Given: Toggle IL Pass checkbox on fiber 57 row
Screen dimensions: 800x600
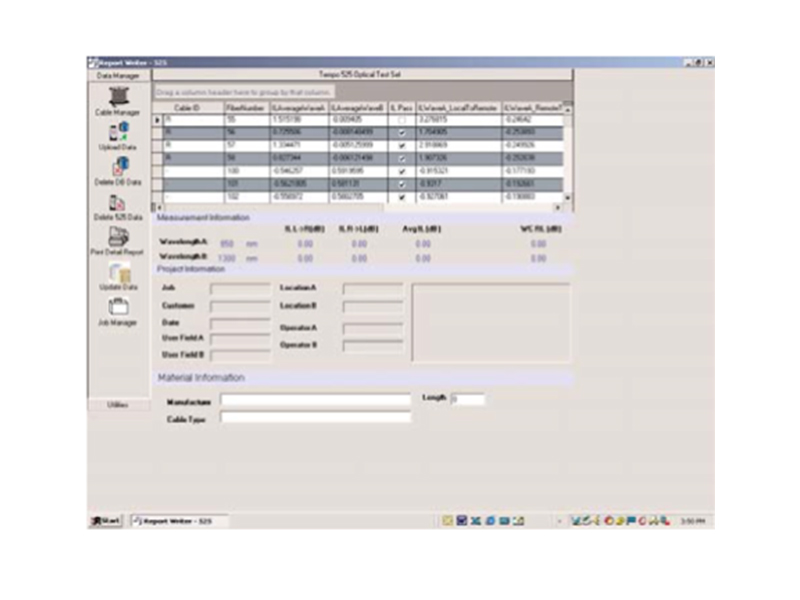Looking at the screenshot, I should [402, 145].
